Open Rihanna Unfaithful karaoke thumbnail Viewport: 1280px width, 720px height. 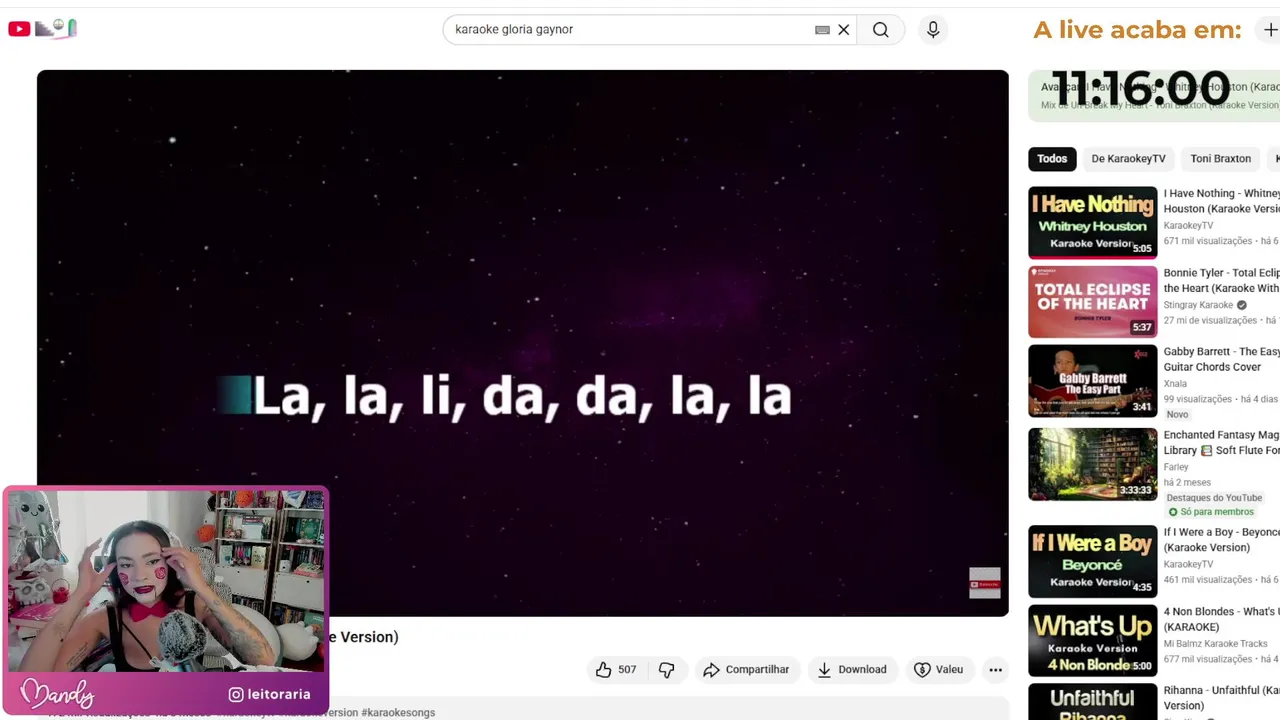pos(1092,702)
